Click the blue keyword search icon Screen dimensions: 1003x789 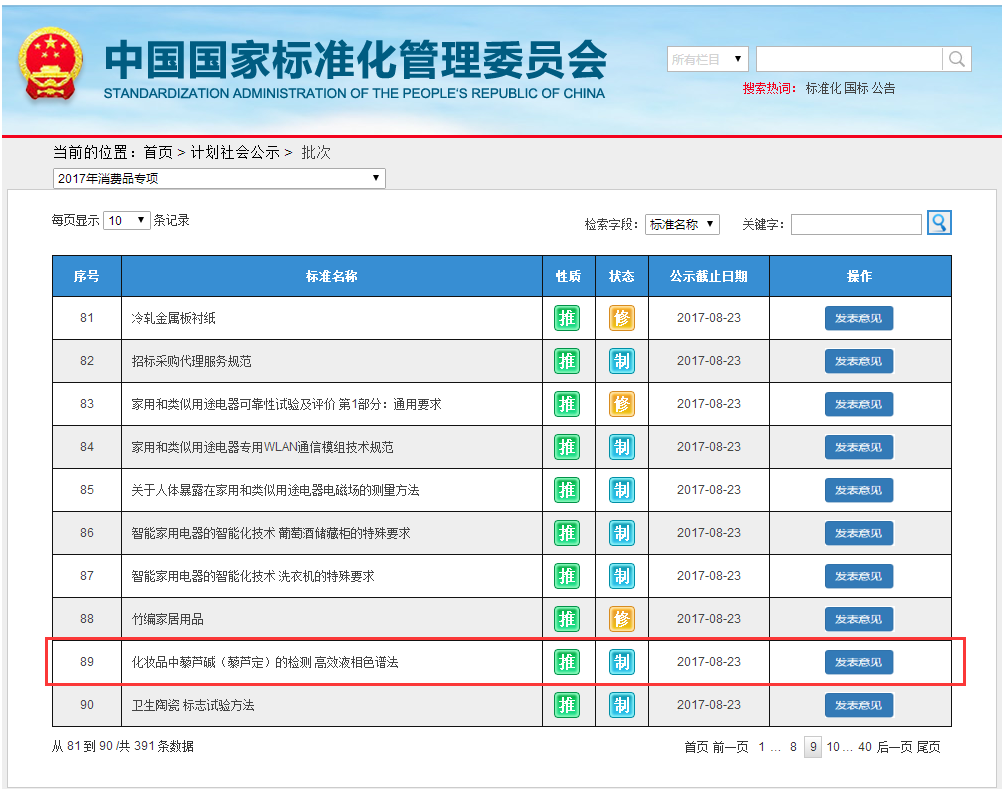coord(939,223)
